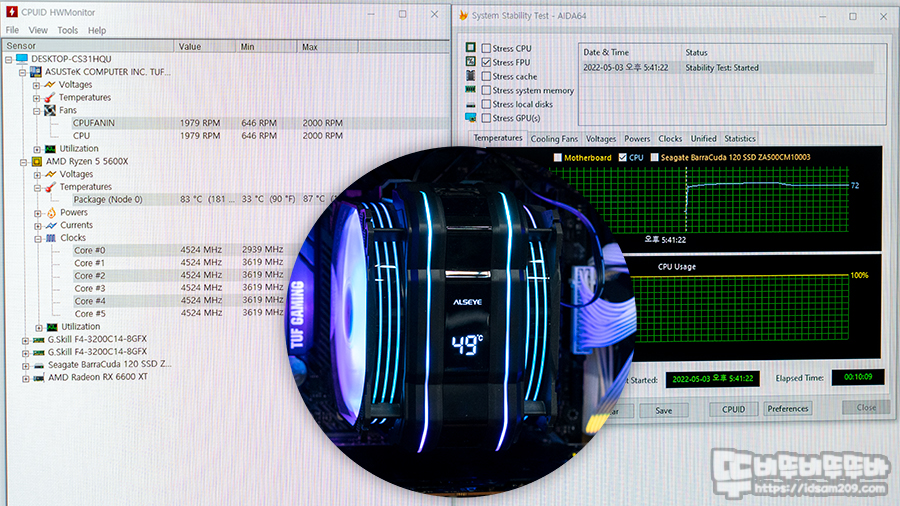The image size is (900, 506).
Task: Enable the Stress system memory checkbox
Action: click(x=486, y=90)
